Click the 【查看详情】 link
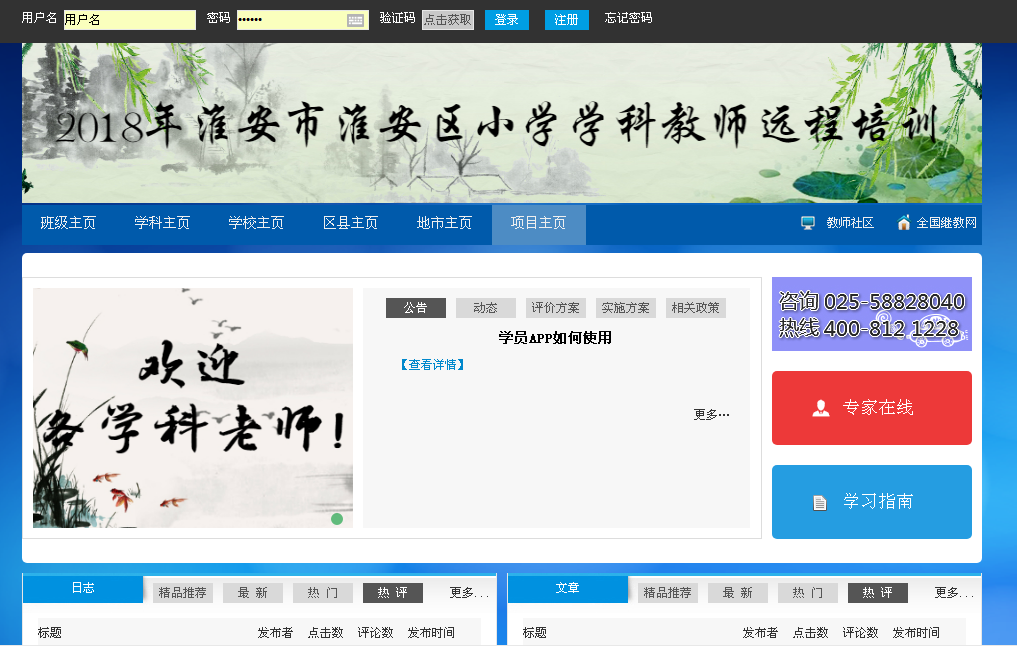 pyautogui.click(x=432, y=365)
